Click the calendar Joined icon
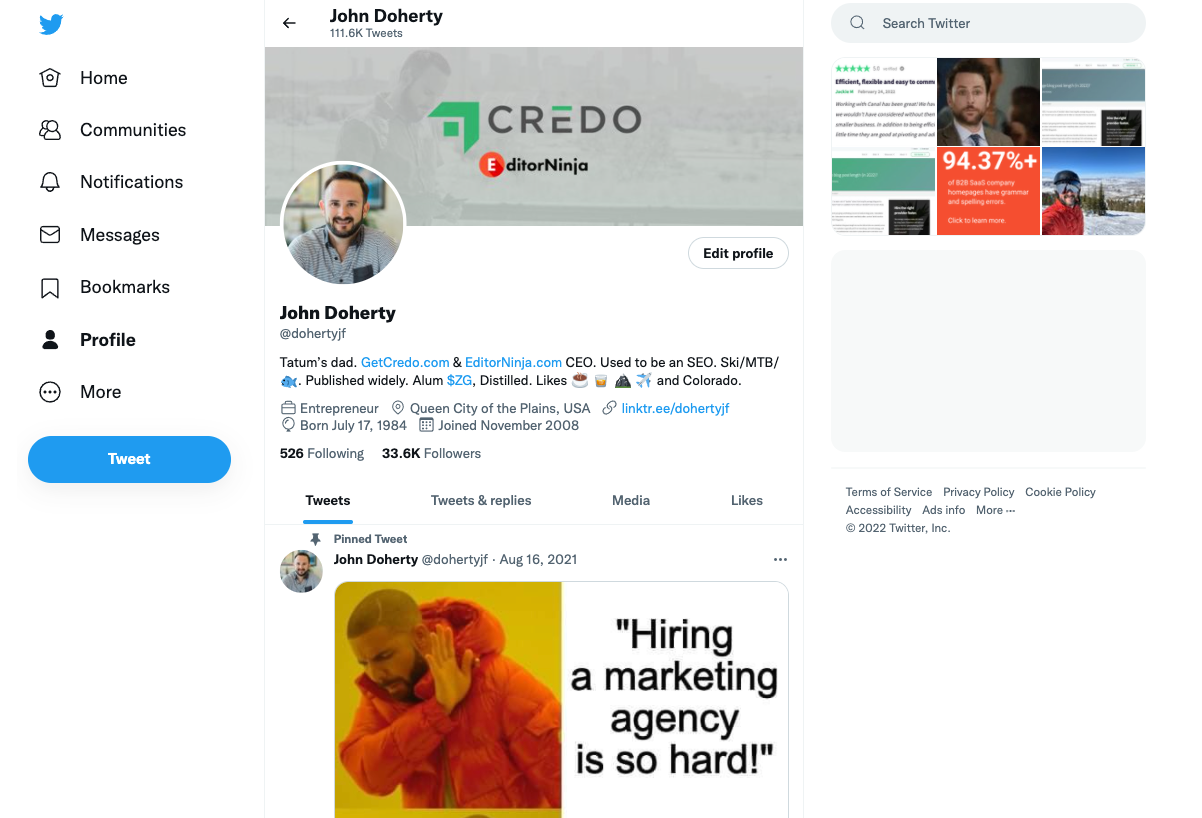The image size is (1202, 818). (426, 425)
